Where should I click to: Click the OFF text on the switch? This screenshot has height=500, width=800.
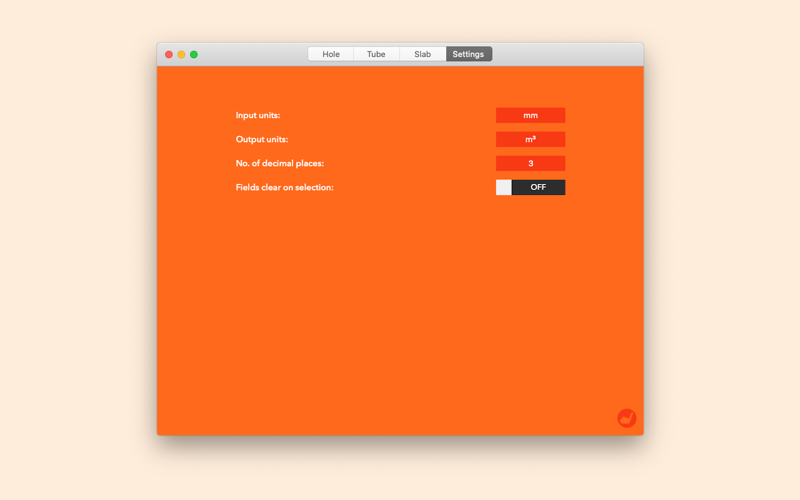[538, 187]
